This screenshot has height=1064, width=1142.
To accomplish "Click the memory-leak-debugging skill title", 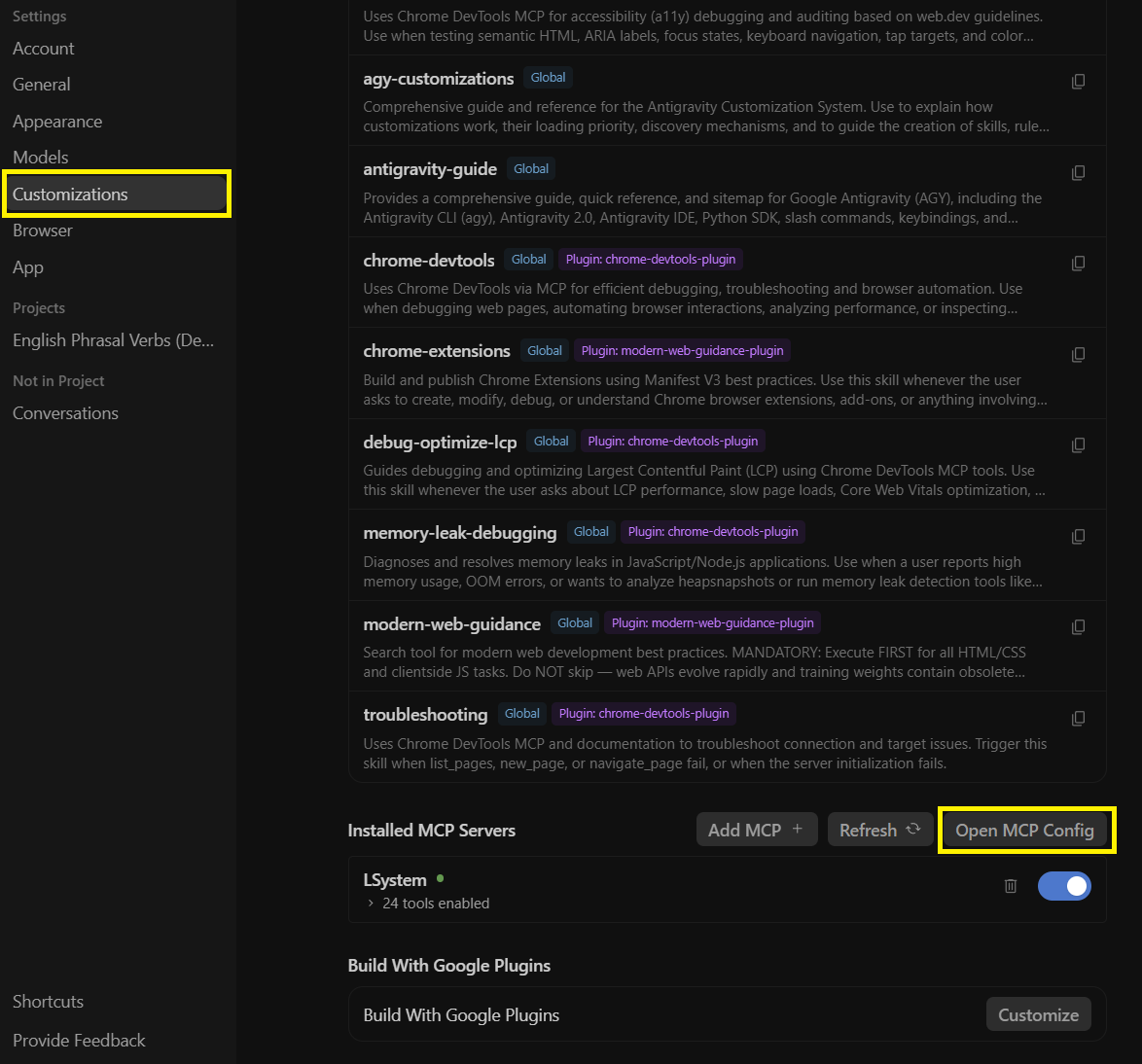I will click(x=459, y=533).
